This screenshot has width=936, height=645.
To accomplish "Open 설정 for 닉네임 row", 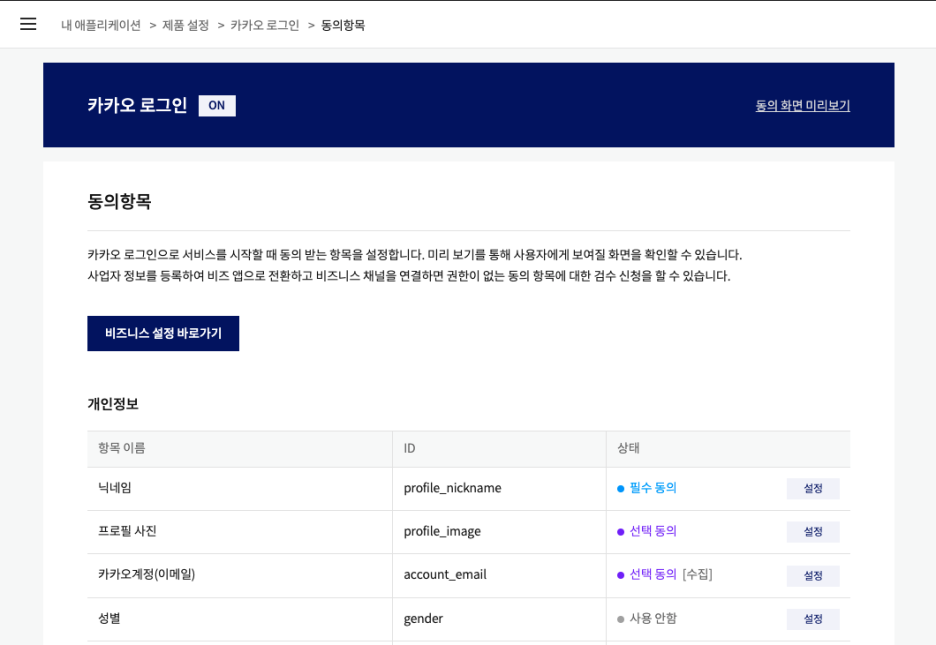I will (813, 489).
